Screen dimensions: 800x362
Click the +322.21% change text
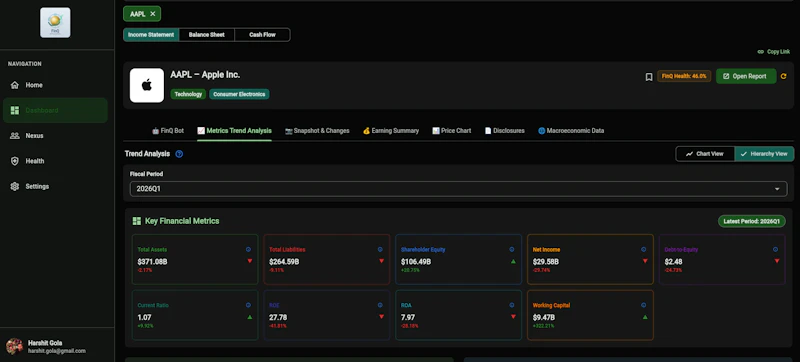[x=542, y=326]
